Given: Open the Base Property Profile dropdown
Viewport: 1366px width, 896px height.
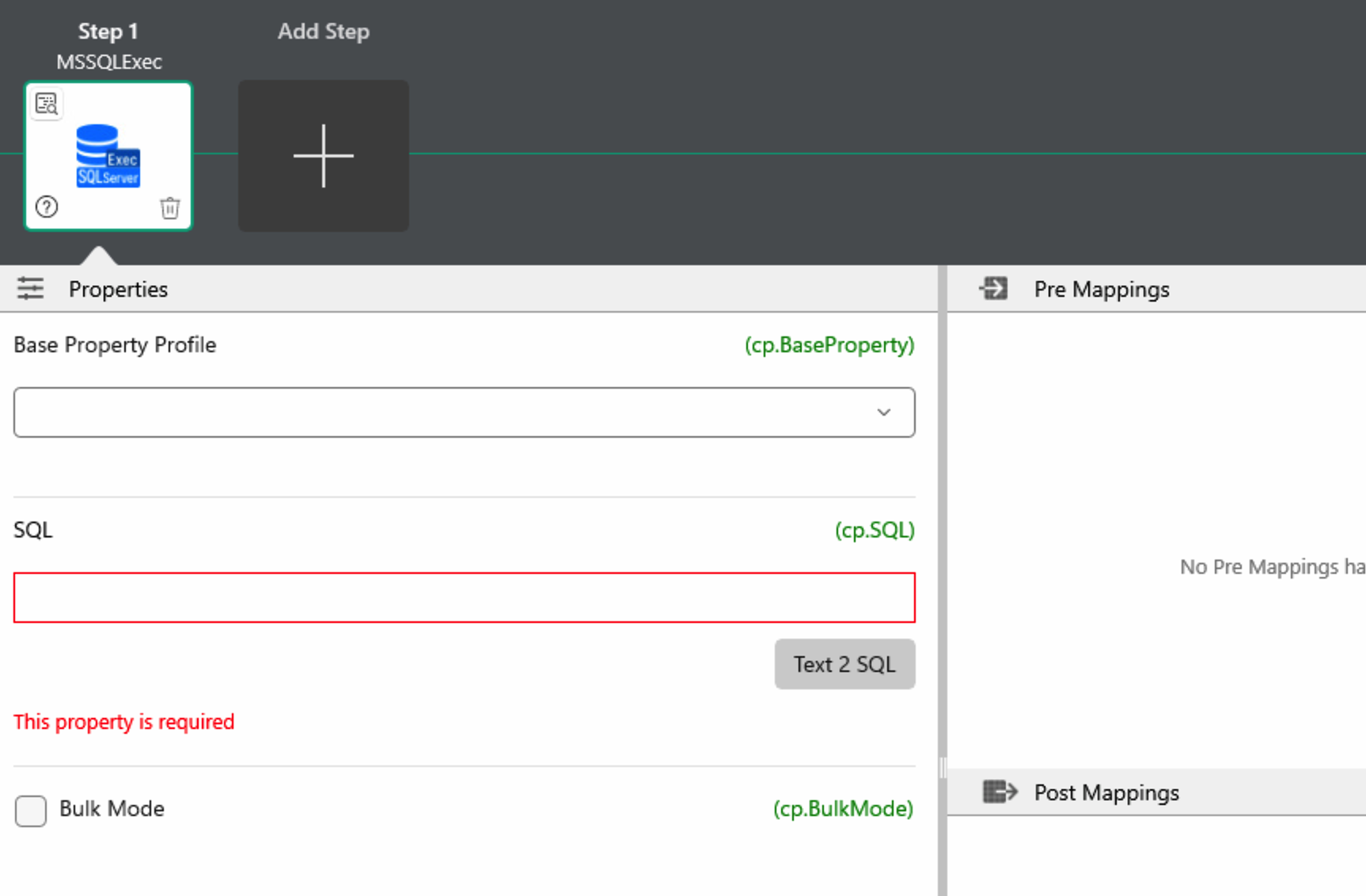Looking at the screenshot, I should [x=464, y=412].
